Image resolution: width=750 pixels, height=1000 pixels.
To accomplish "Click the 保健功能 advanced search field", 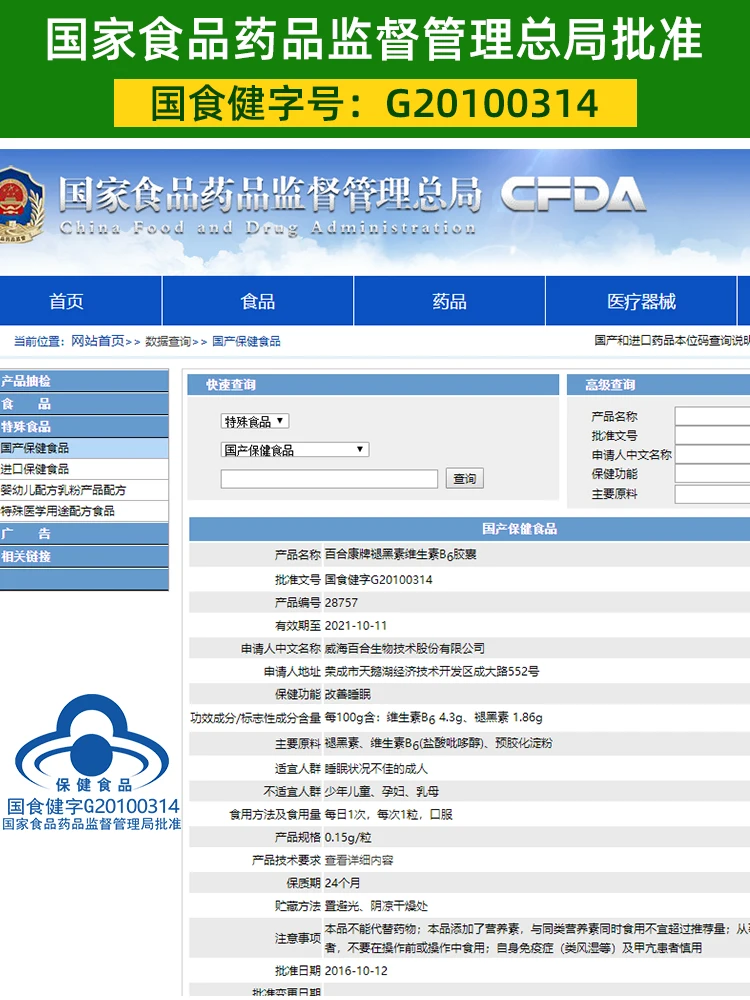I will (x=712, y=474).
